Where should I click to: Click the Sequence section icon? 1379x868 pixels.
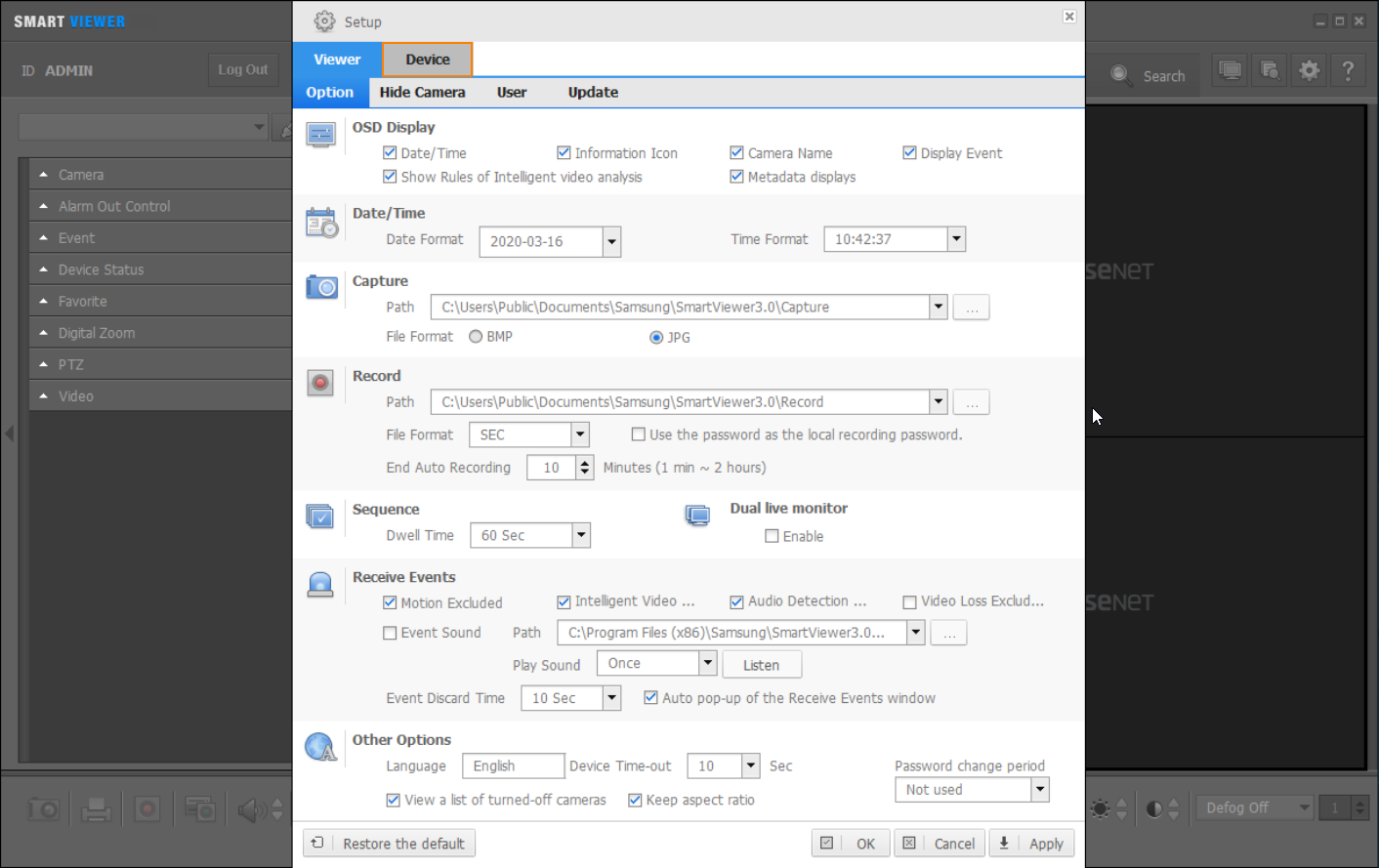[320, 517]
